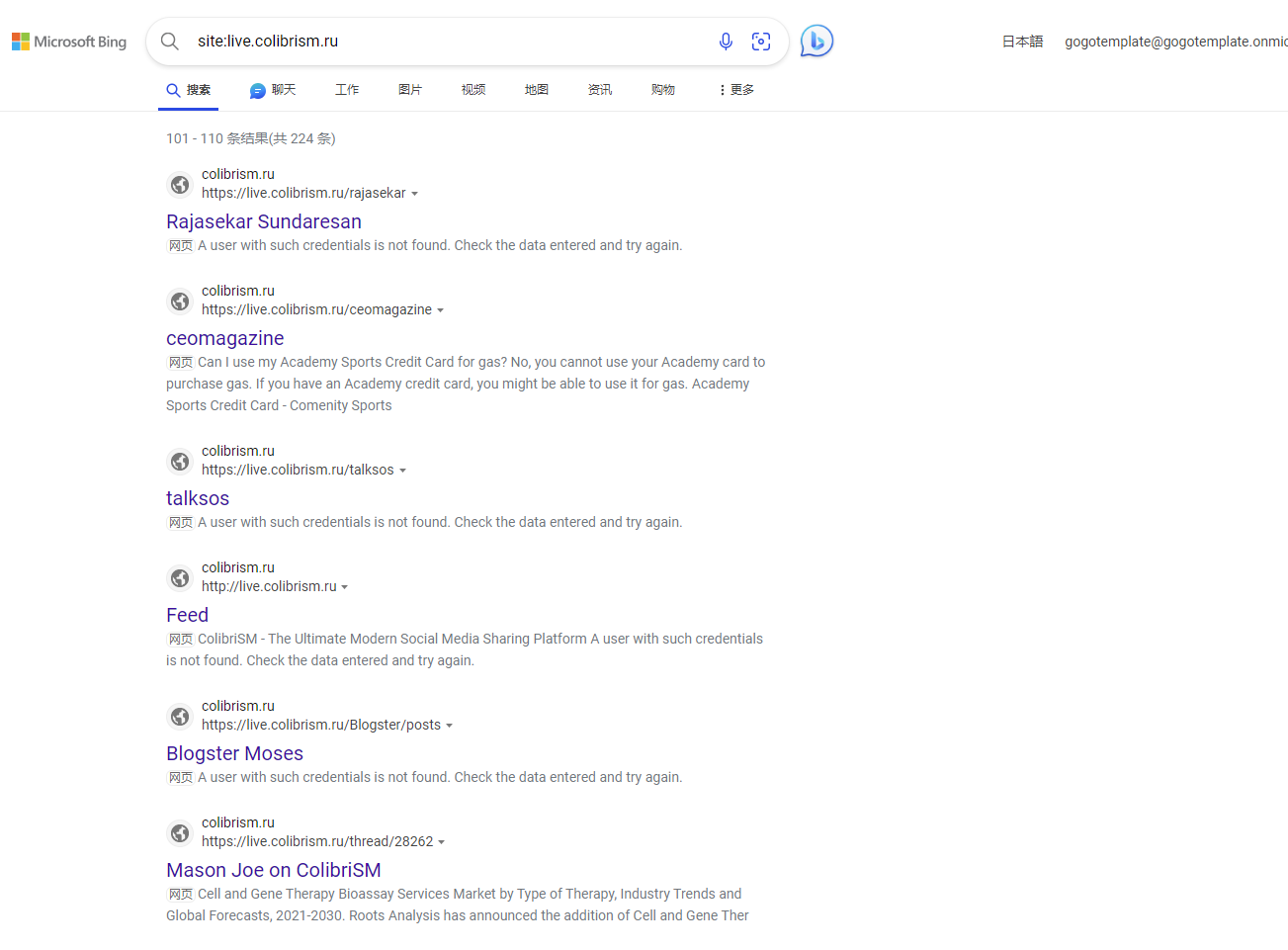Switch to the 购物 shopping tab
This screenshot has height=950, width=1288.
tap(663, 90)
